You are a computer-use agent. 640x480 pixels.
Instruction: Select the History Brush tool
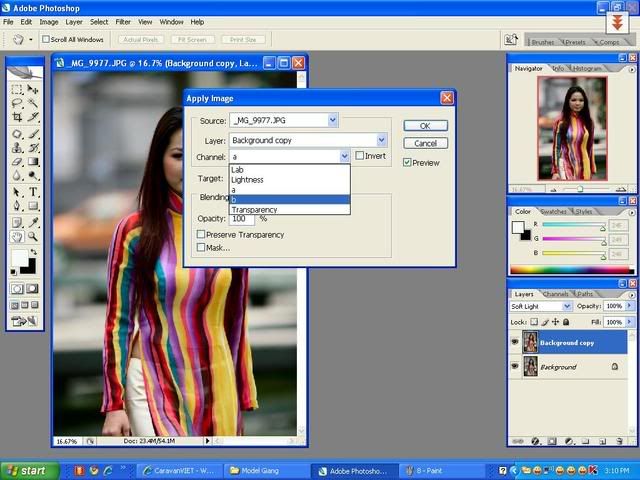click(x=33, y=148)
